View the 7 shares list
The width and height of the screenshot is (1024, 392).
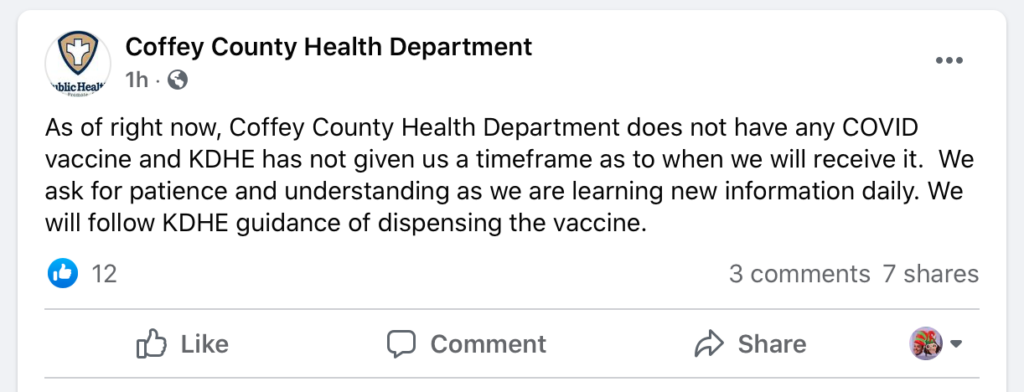coord(931,274)
